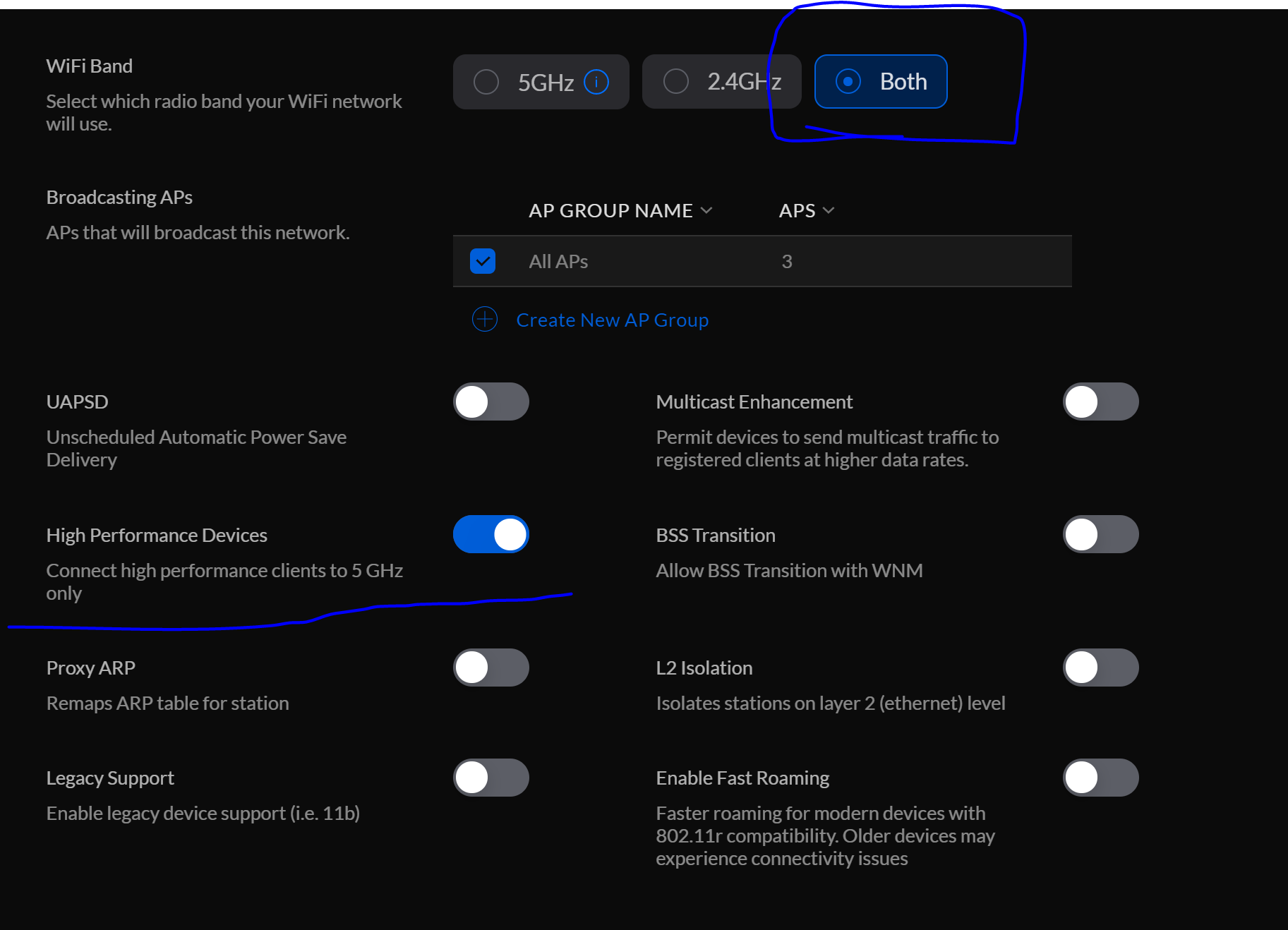Enable the UAPSD toggle
Viewport: 1288px width, 930px height.
point(490,401)
